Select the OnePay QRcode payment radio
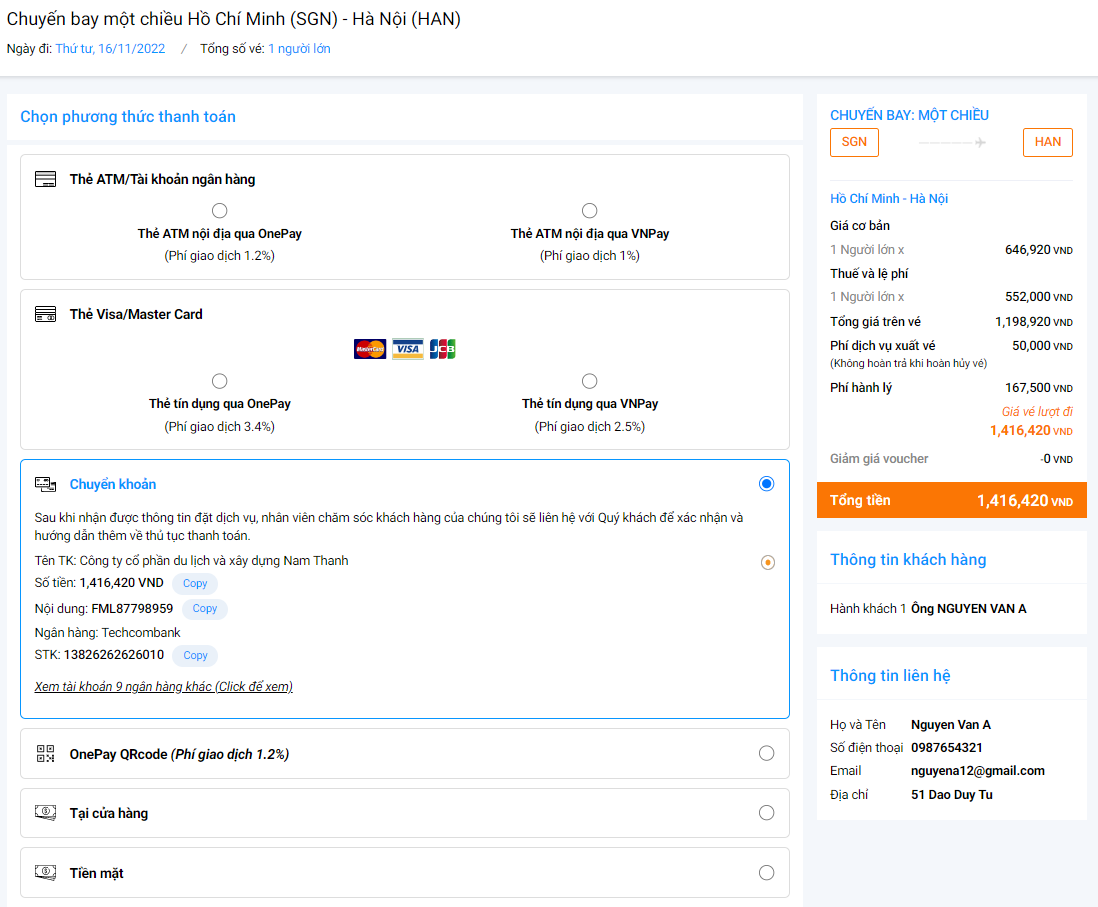 tap(766, 754)
